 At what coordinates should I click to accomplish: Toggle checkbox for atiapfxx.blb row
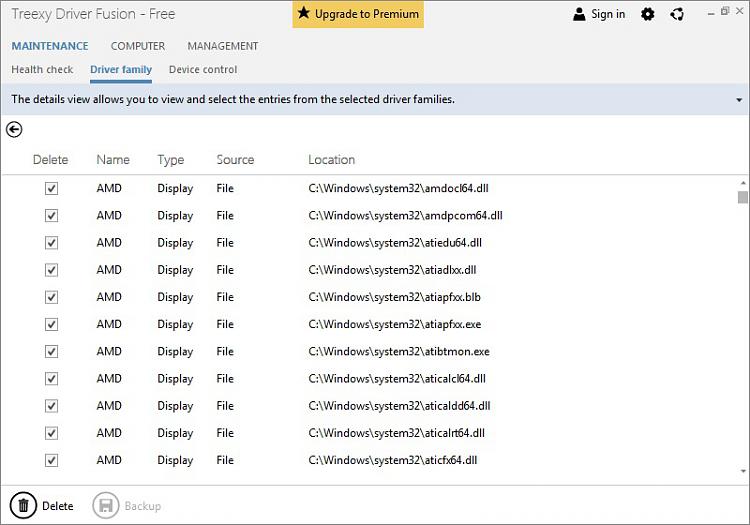coord(51,297)
